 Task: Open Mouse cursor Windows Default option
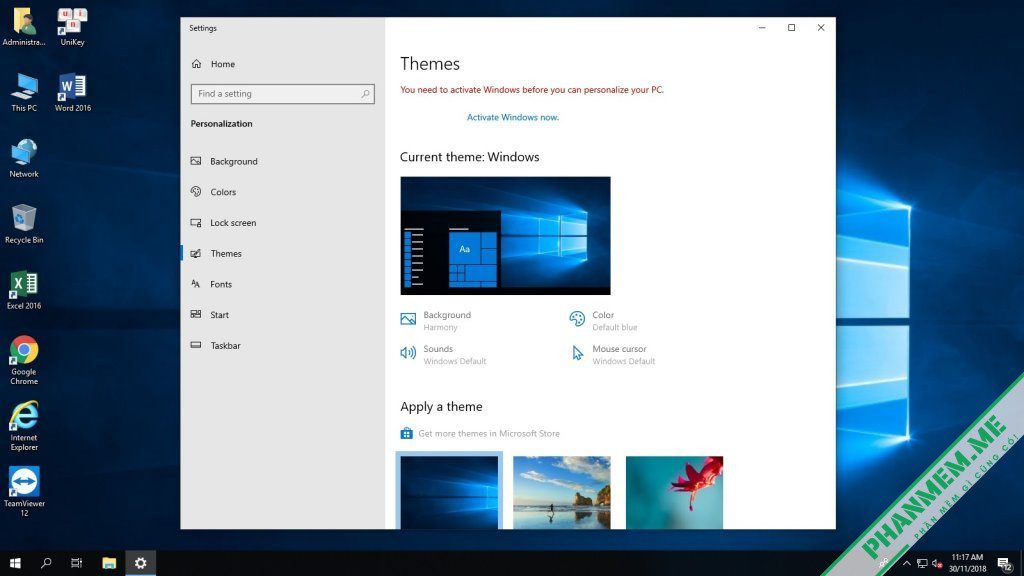click(x=613, y=355)
